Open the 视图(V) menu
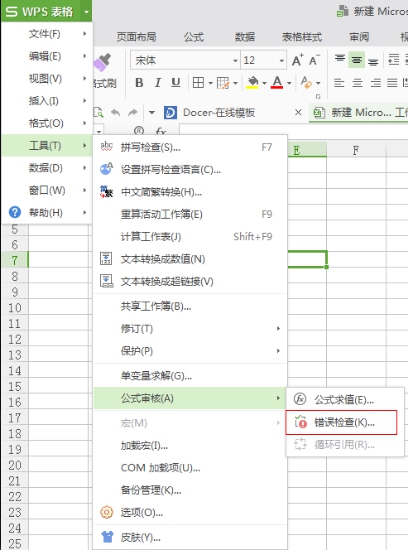 point(47,78)
